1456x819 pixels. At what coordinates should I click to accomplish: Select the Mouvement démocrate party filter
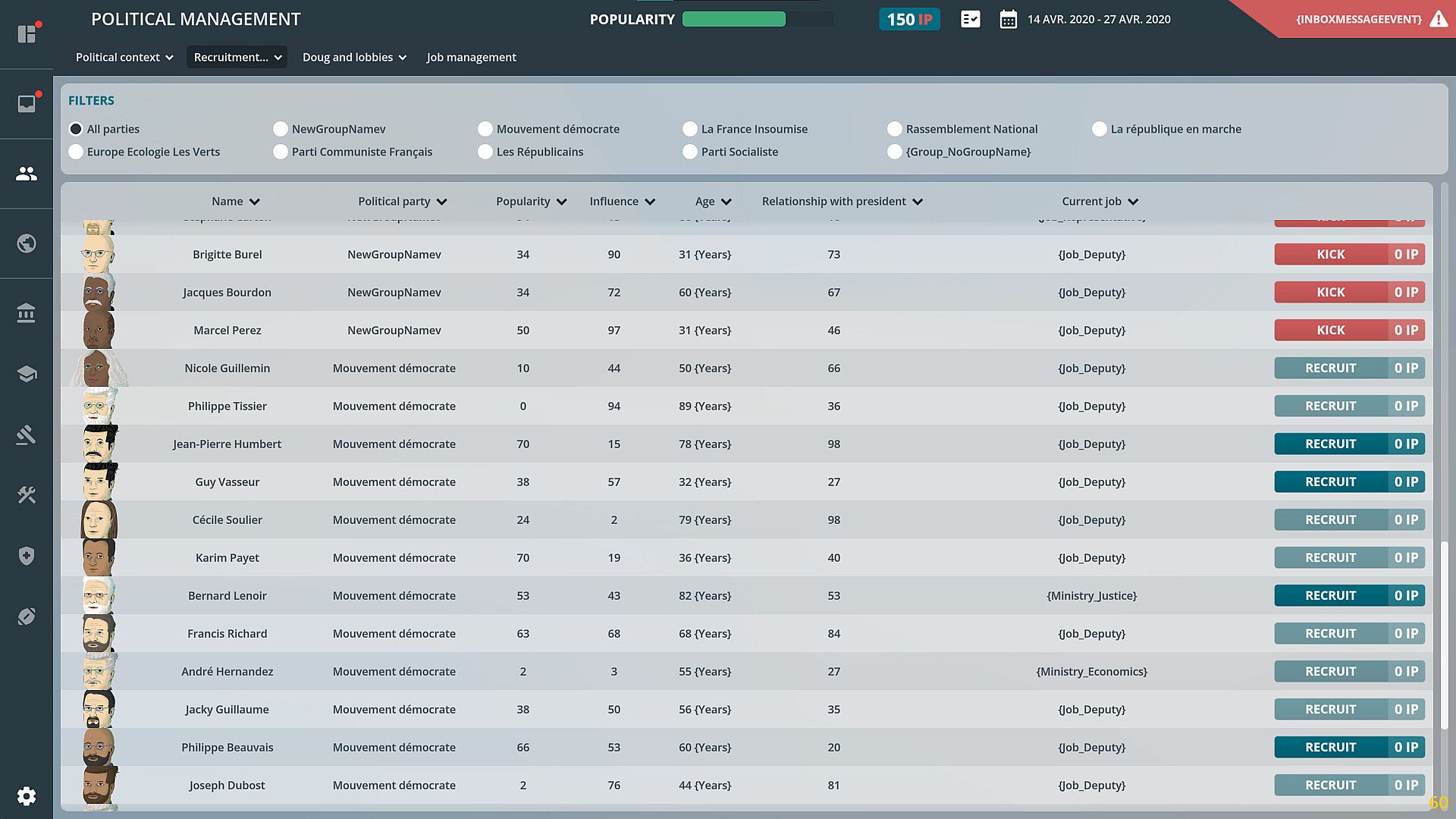[x=485, y=129]
